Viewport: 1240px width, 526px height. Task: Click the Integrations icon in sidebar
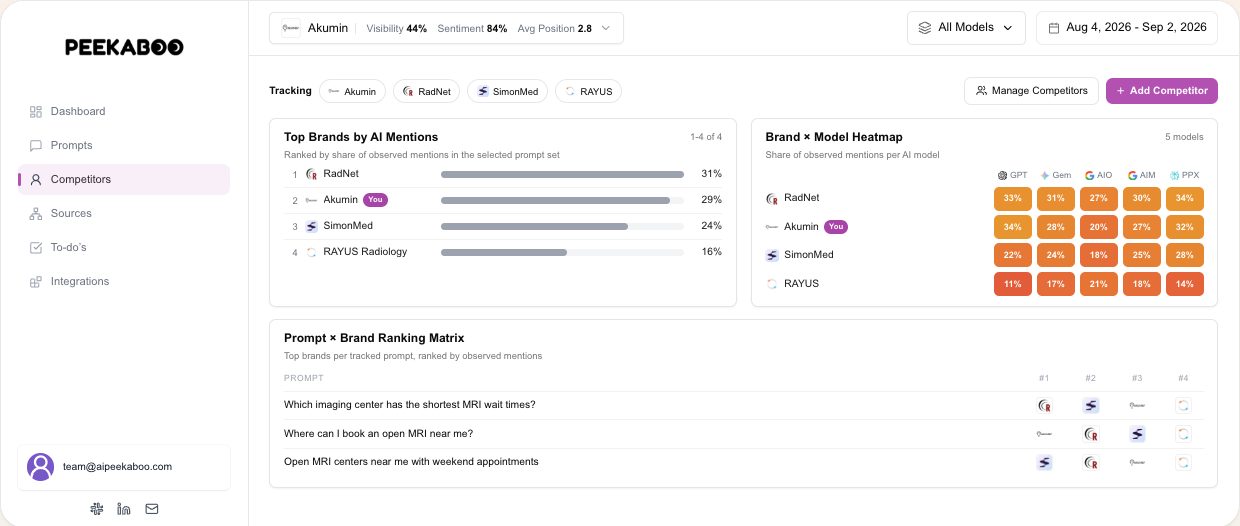click(36, 281)
